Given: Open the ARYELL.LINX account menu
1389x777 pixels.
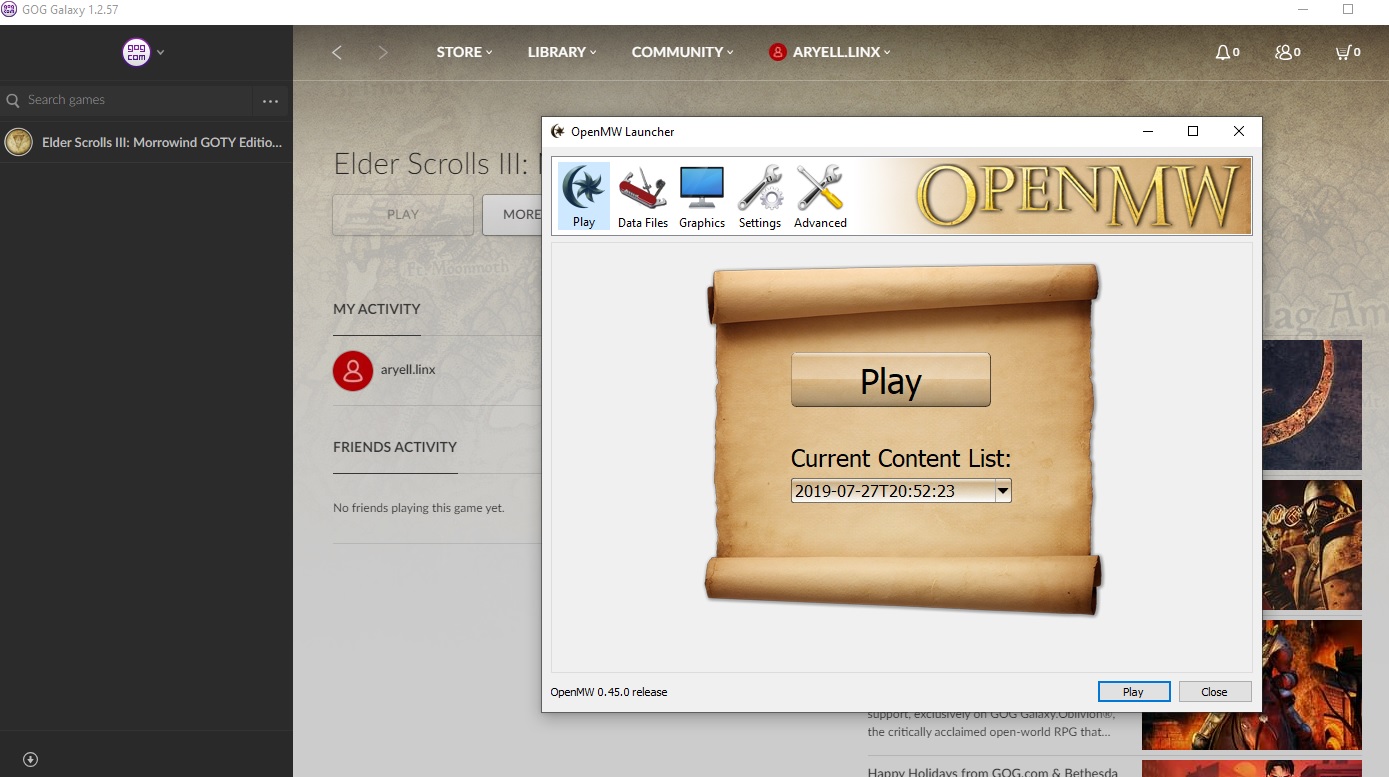Looking at the screenshot, I should (830, 52).
